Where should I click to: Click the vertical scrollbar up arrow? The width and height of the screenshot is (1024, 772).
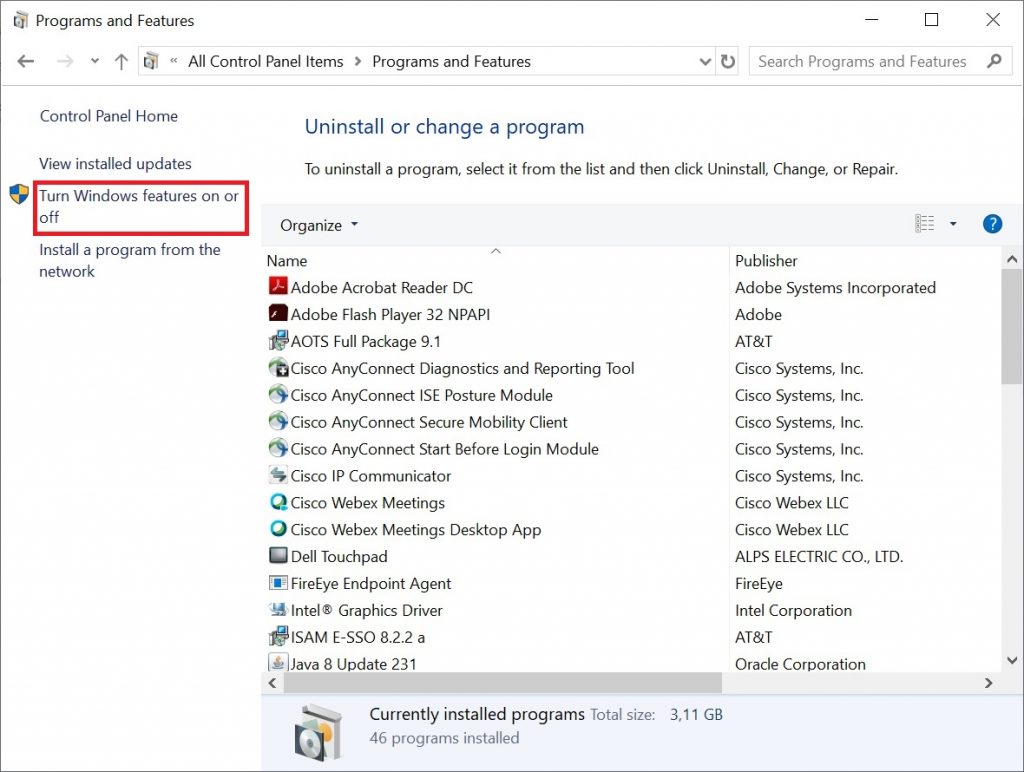[x=1012, y=259]
